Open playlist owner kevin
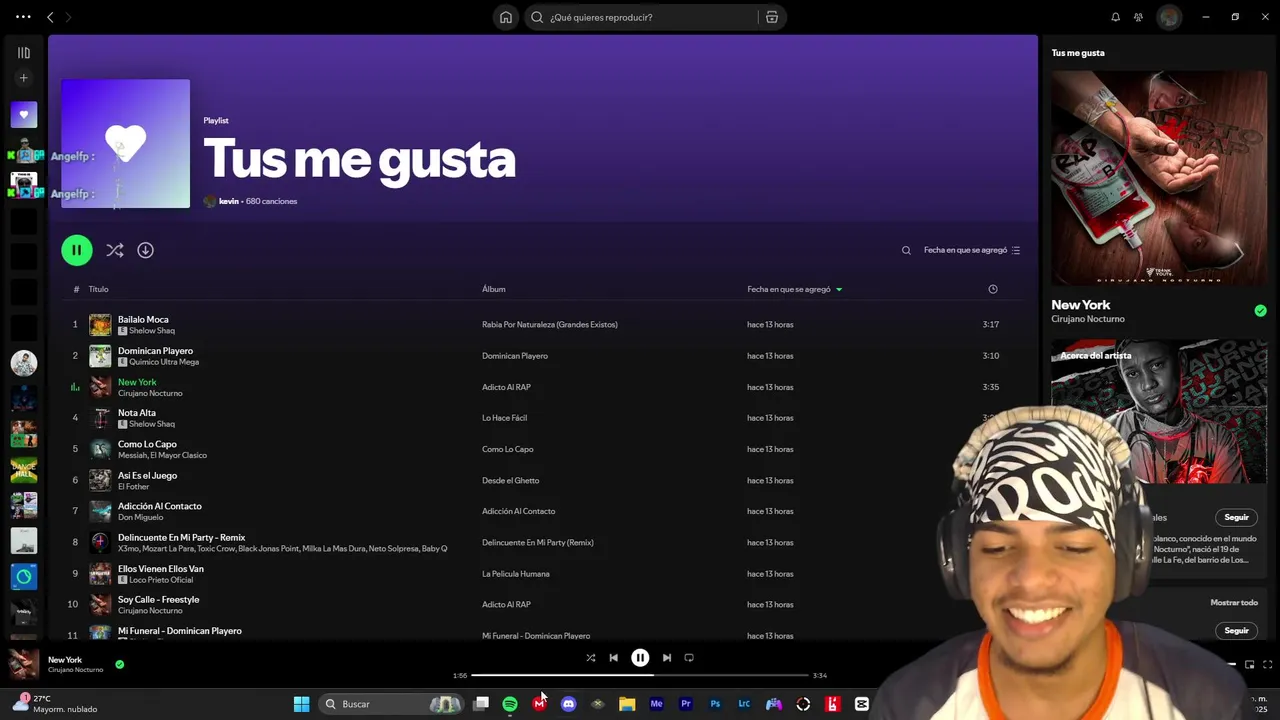This screenshot has height=720, width=1280. click(229, 201)
